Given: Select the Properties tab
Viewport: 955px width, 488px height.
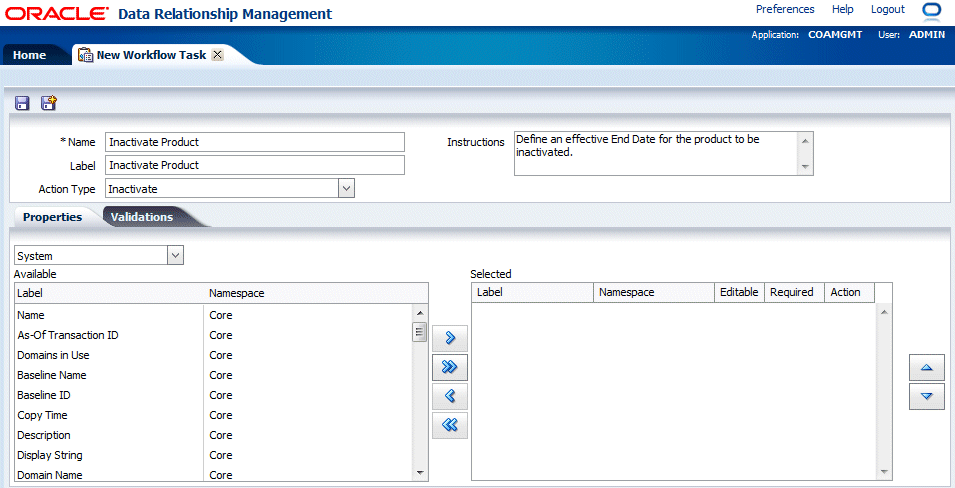Looking at the screenshot, I should point(52,217).
